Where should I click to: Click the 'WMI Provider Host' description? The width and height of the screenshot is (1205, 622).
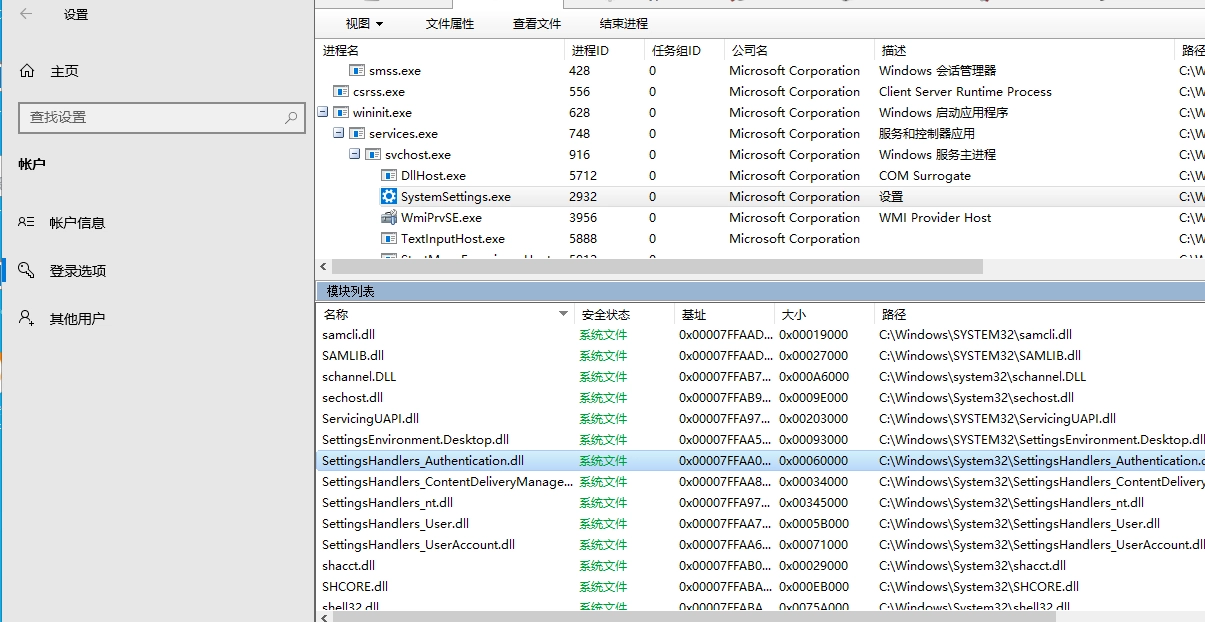point(935,218)
